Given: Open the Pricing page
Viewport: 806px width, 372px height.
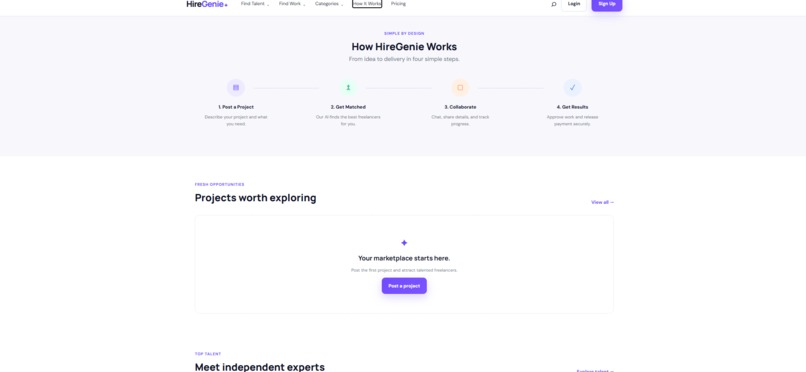Looking at the screenshot, I should tap(398, 4).
